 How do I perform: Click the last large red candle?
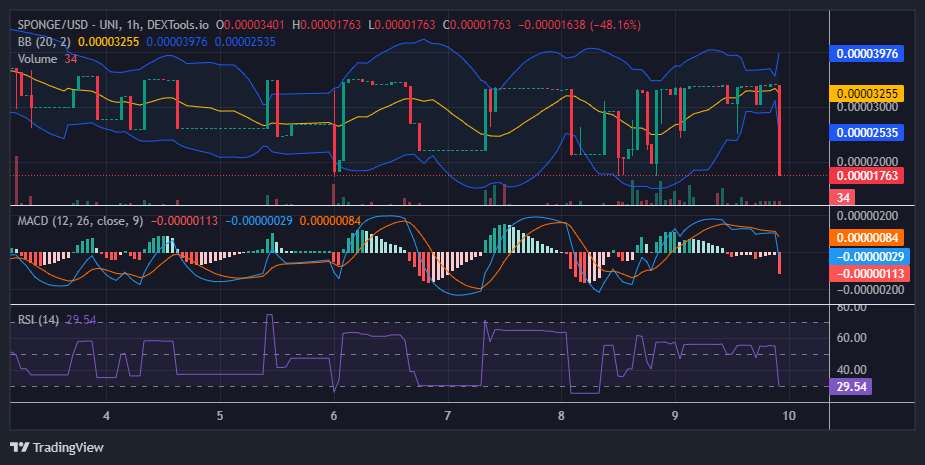[779, 130]
